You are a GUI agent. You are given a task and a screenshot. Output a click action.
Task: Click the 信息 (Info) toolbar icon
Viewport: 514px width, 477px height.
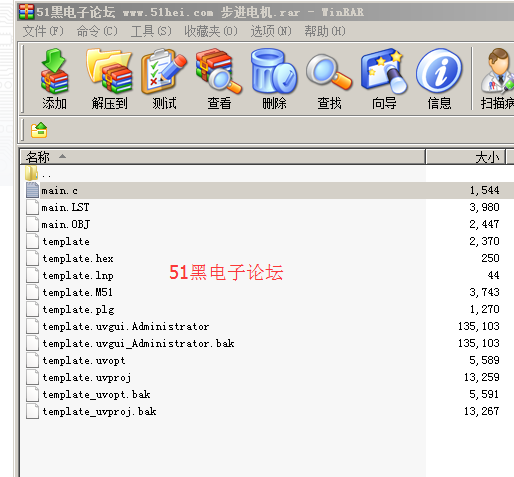439,71
